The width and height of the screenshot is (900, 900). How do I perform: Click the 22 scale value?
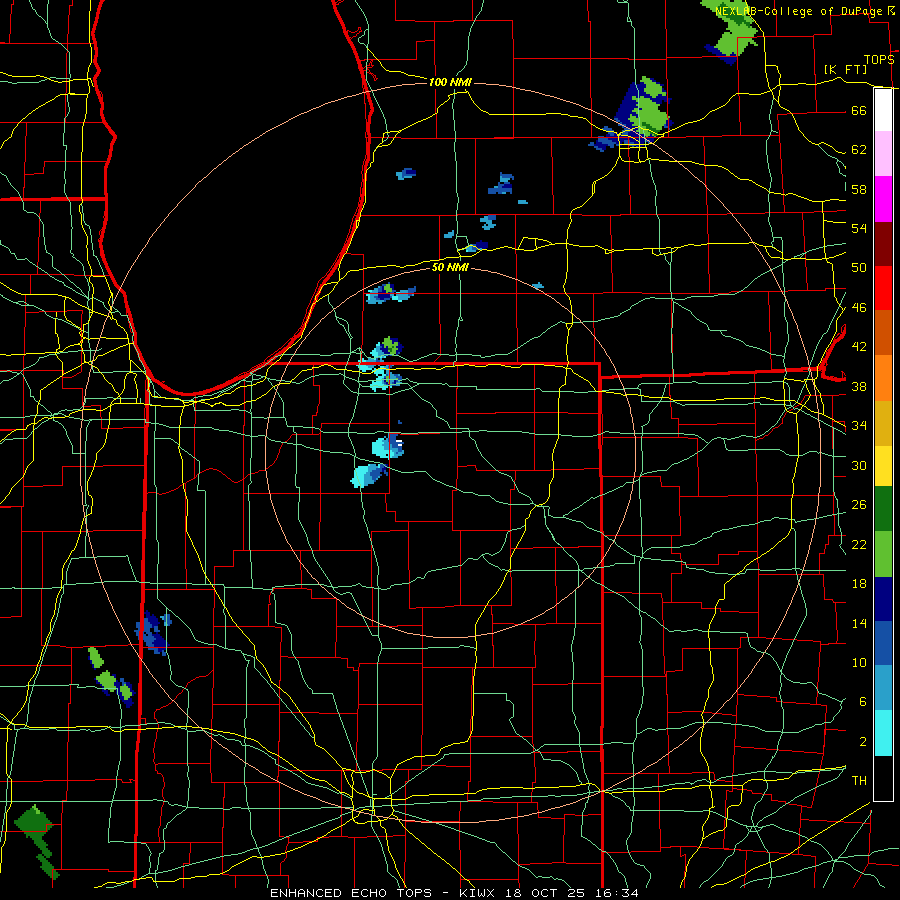click(859, 544)
